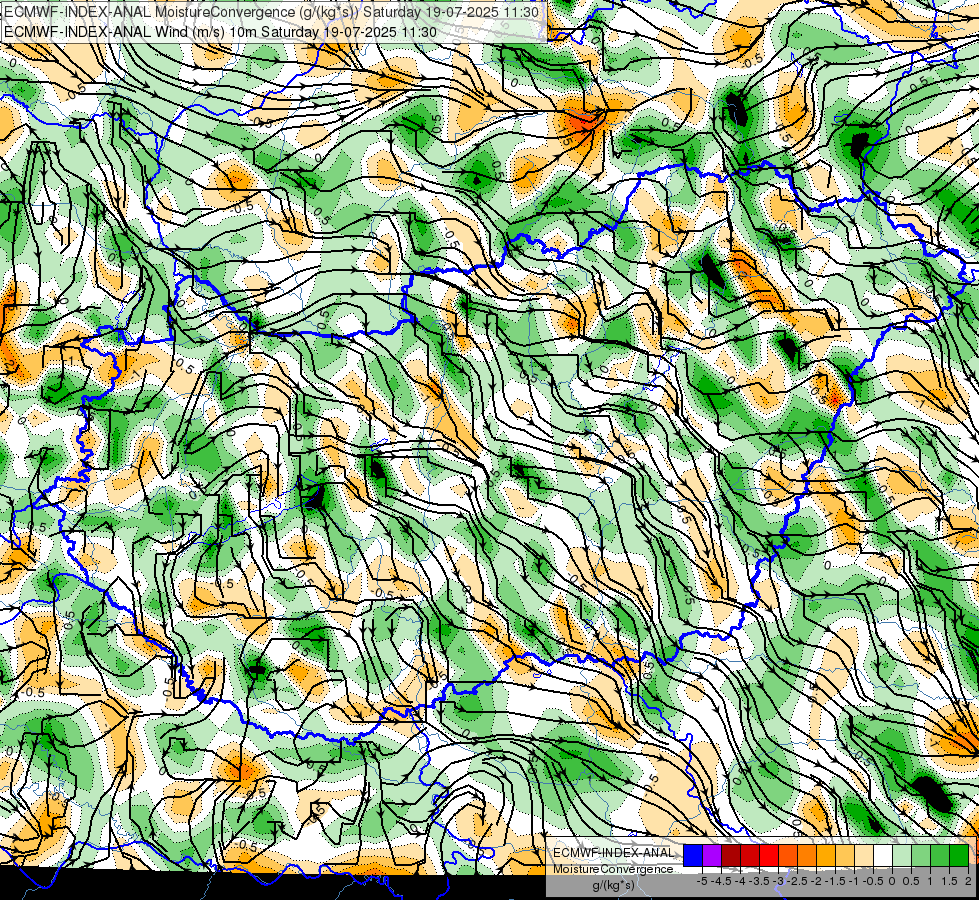Click the 1.5 tick value in legend
The width and height of the screenshot is (979, 900).
[949, 881]
